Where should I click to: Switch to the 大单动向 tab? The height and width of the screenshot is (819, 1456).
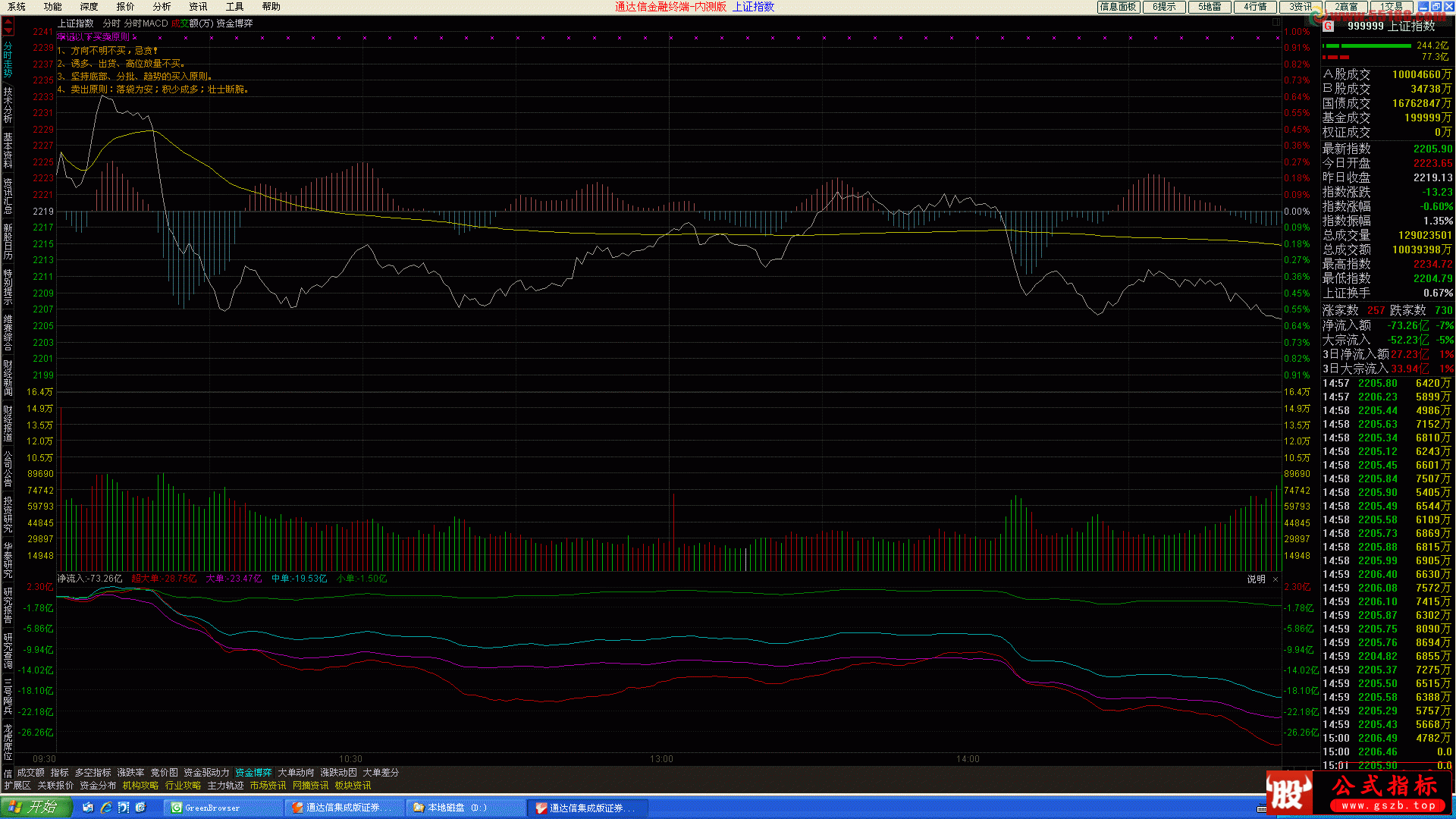click(297, 773)
